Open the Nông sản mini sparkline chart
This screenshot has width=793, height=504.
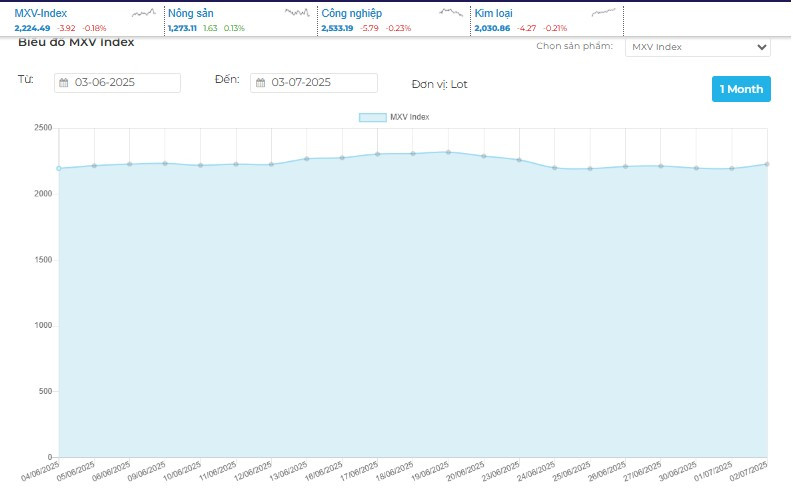coord(297,13)
